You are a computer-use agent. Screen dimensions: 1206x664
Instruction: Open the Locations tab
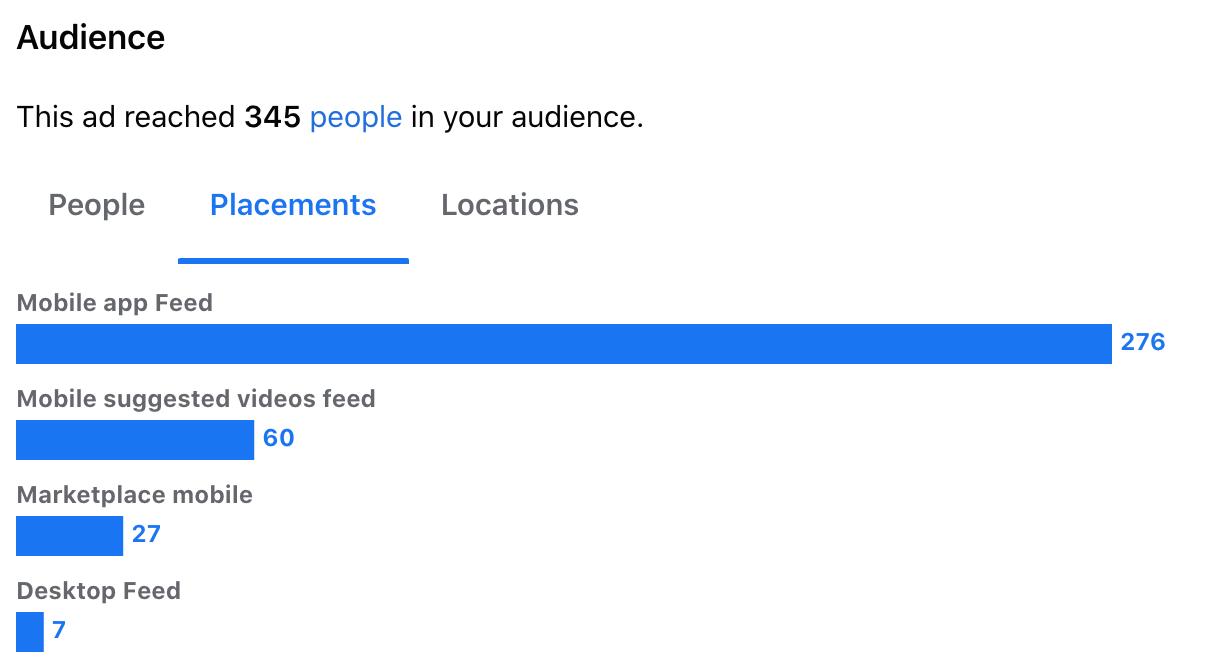point(510,205)
